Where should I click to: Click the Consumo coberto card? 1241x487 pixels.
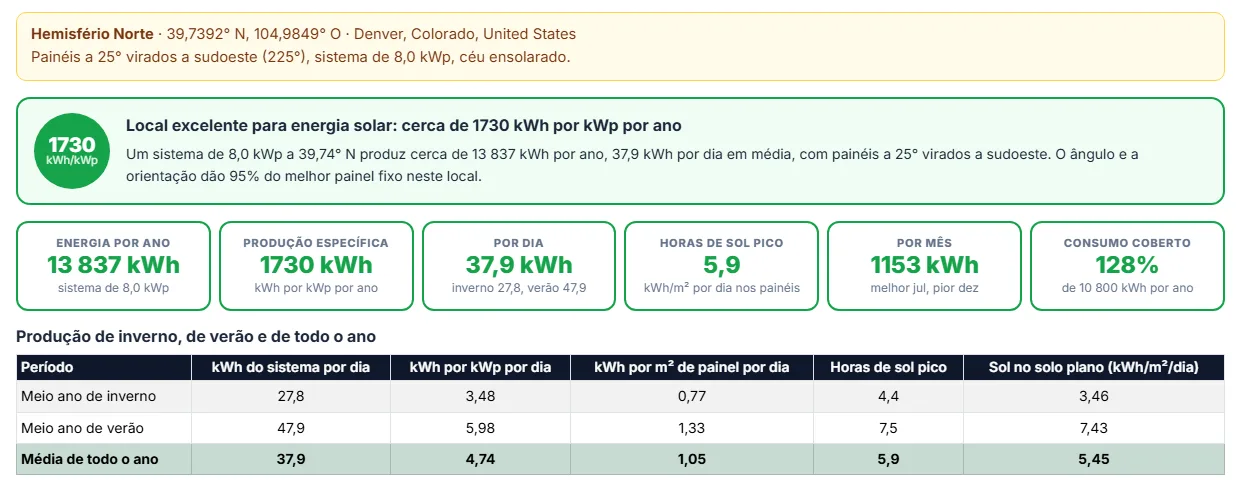[1127, 266]
